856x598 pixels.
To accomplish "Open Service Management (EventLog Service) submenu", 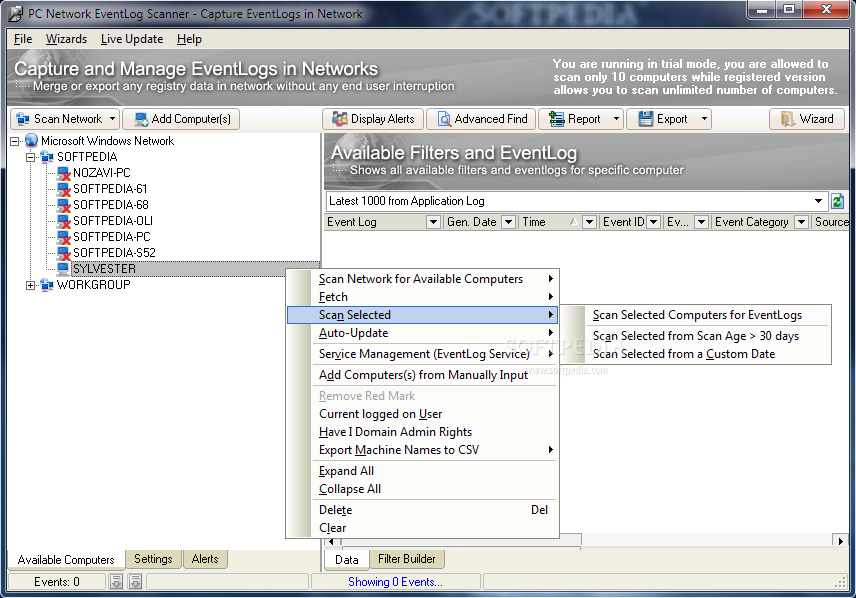I will (423, 354).
